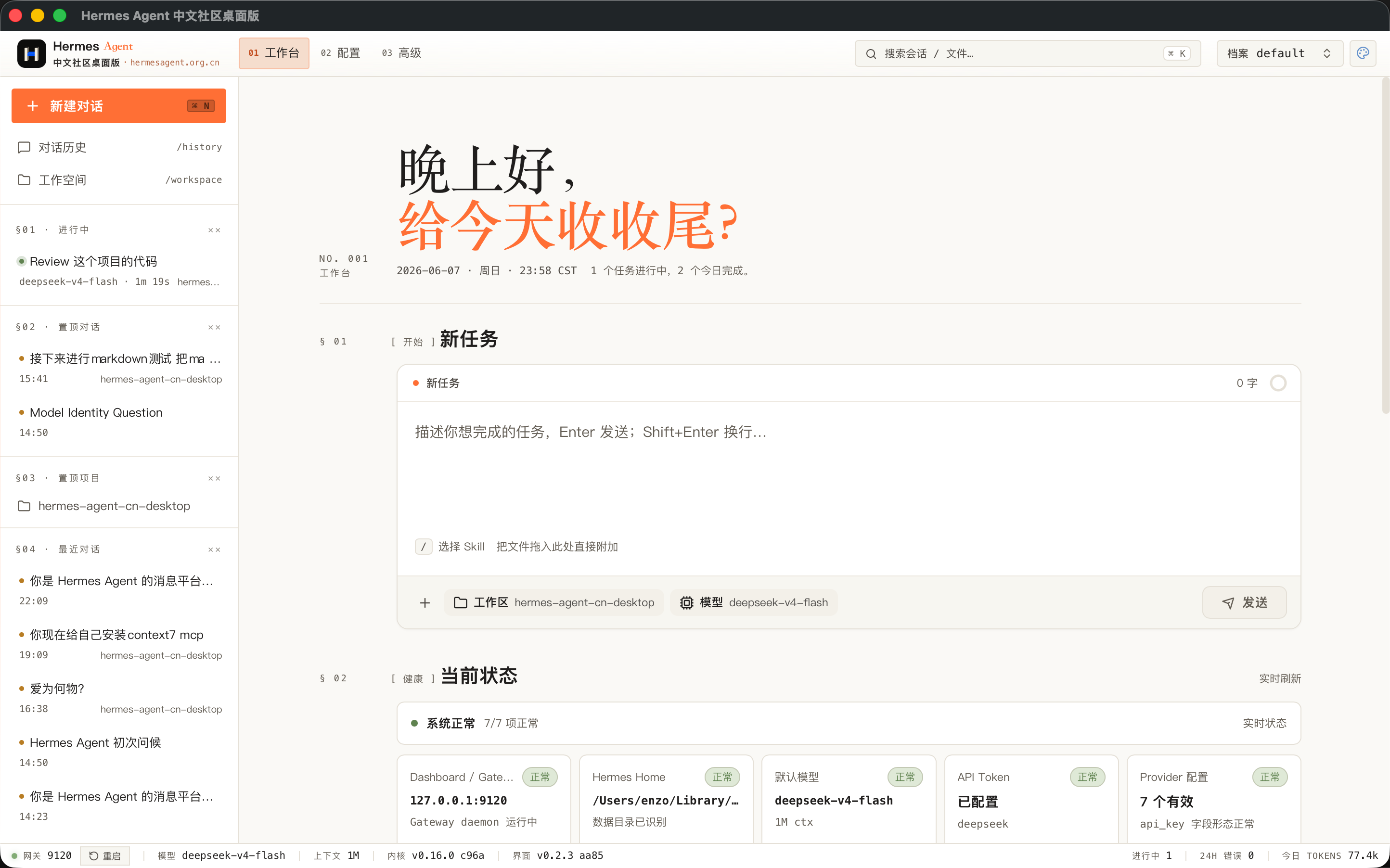Click the API Token status card
The height and width of the screenshot is (868, 1390).
point(1031,799)
